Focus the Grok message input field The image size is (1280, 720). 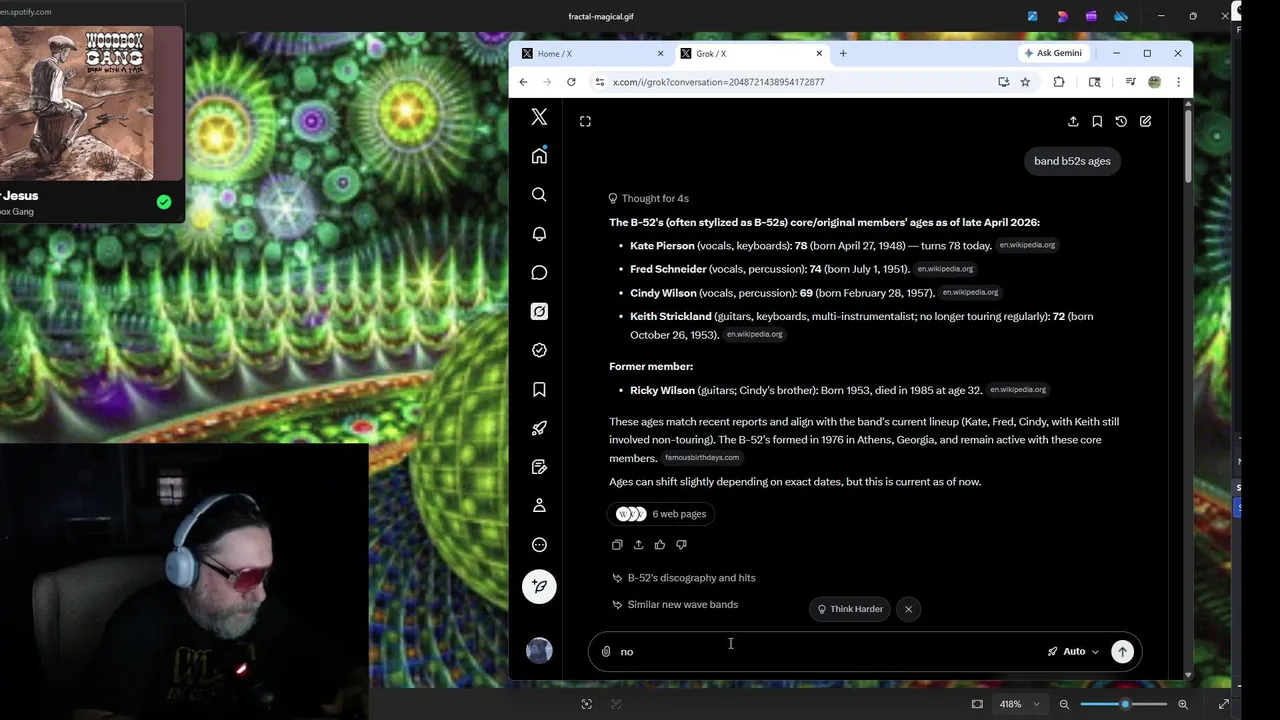[x=830, y=651]
